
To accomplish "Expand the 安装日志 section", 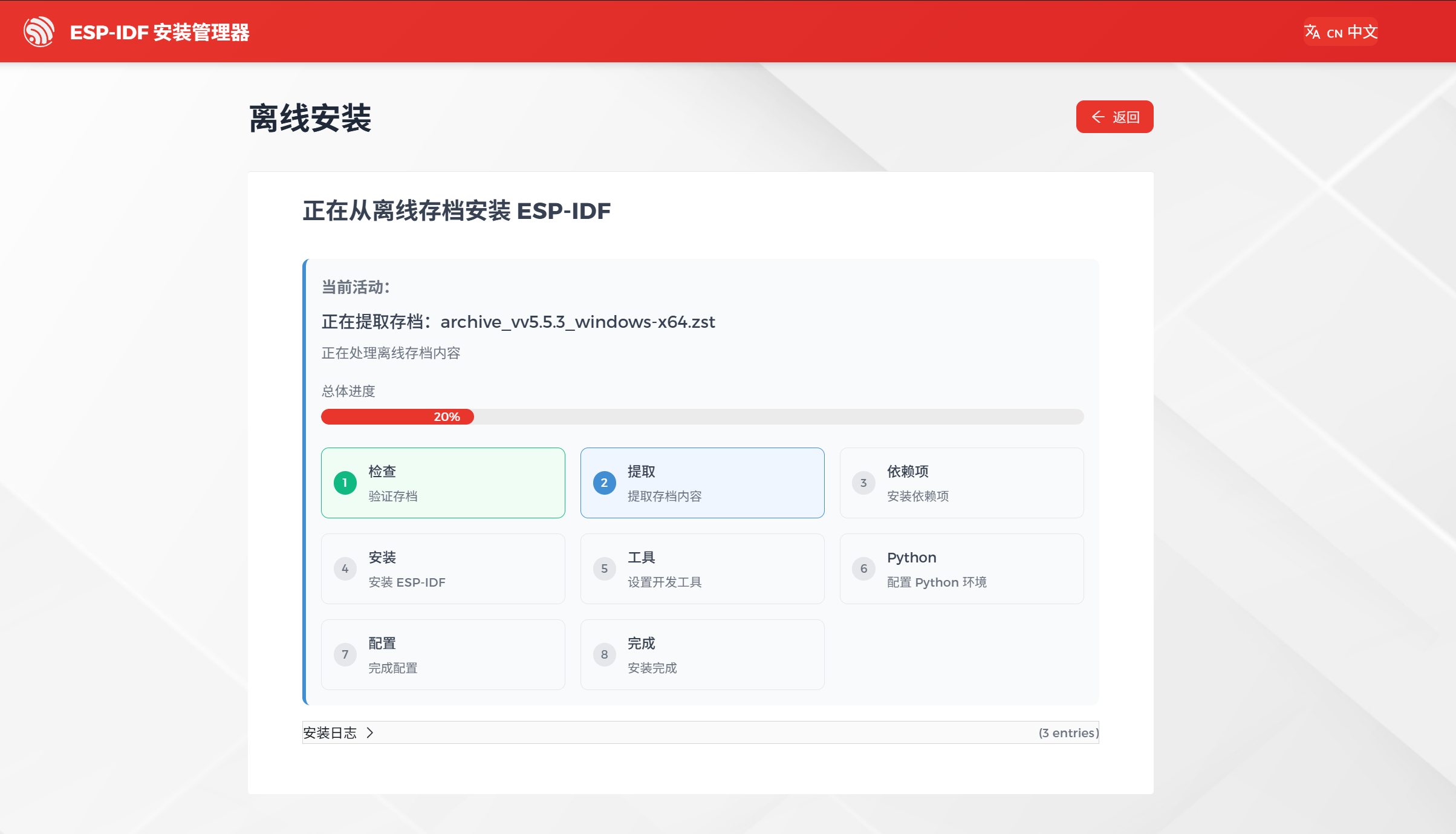I will (x=330, y=733).
